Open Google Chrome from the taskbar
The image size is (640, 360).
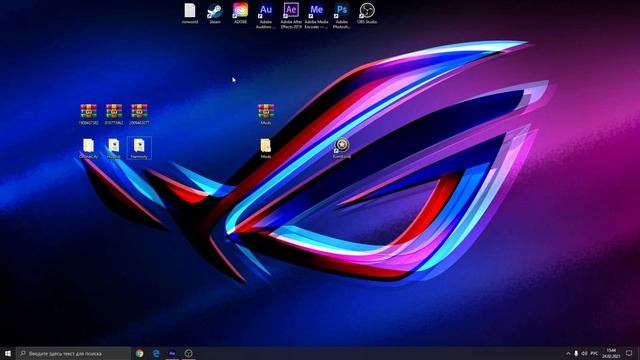tap(140, 353)
